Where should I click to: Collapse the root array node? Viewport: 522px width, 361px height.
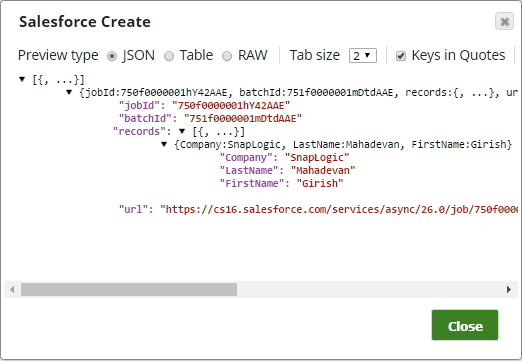(x=22, y=79)
